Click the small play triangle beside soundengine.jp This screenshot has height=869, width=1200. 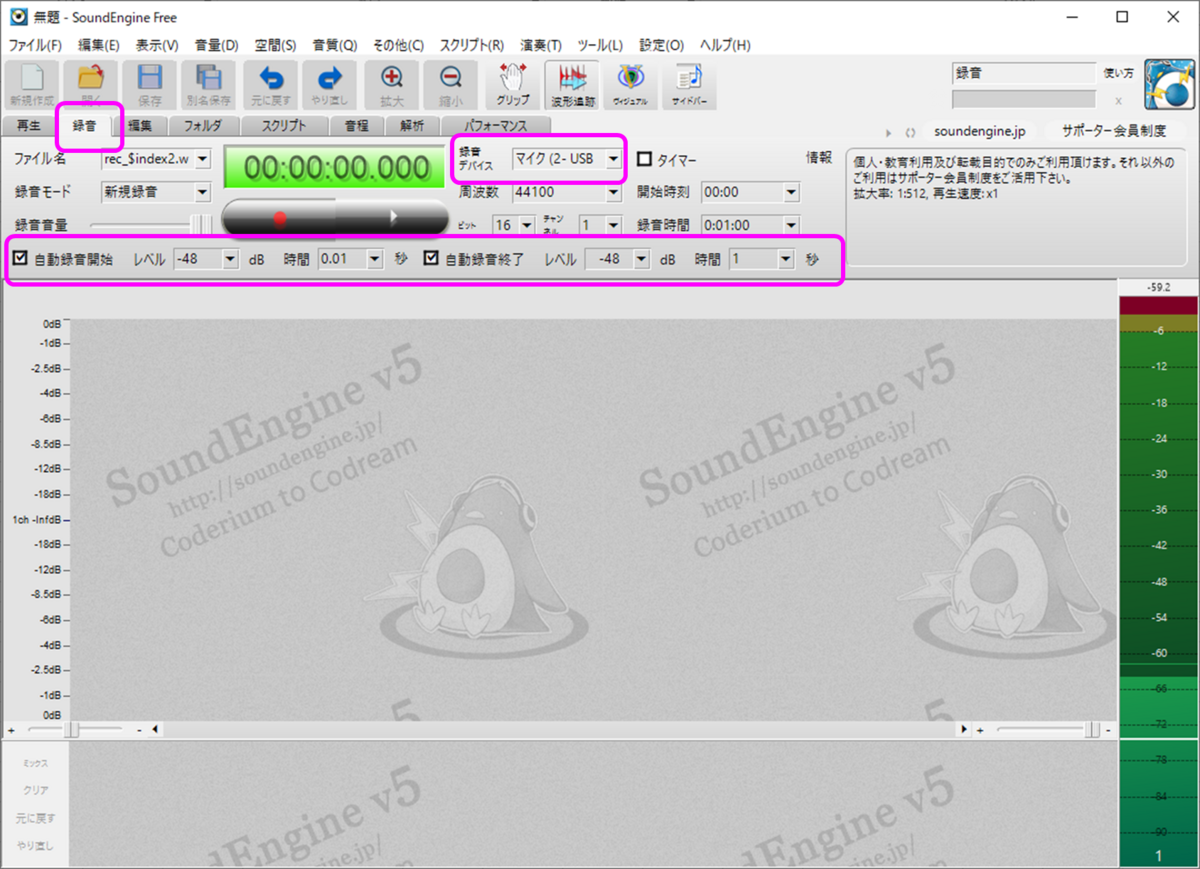click(x=890, y=132)
